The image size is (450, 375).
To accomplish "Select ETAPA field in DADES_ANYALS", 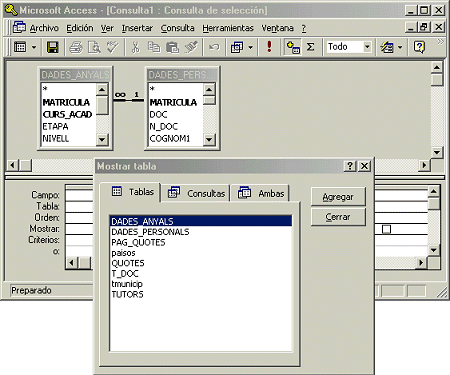I will (x=68, y=126).
